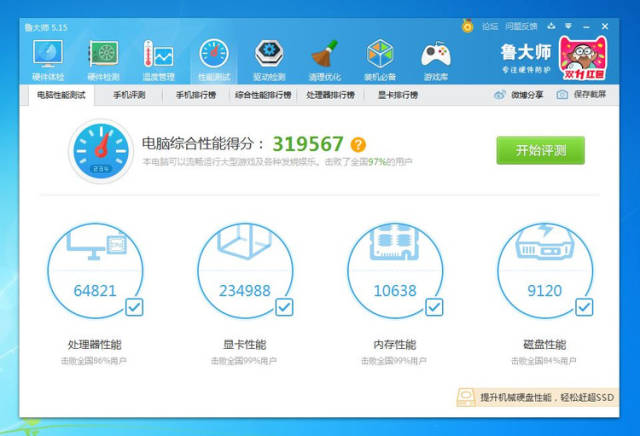Click the 提升机械硬盘性能 SSD banner link

click(x=547, y=397)
